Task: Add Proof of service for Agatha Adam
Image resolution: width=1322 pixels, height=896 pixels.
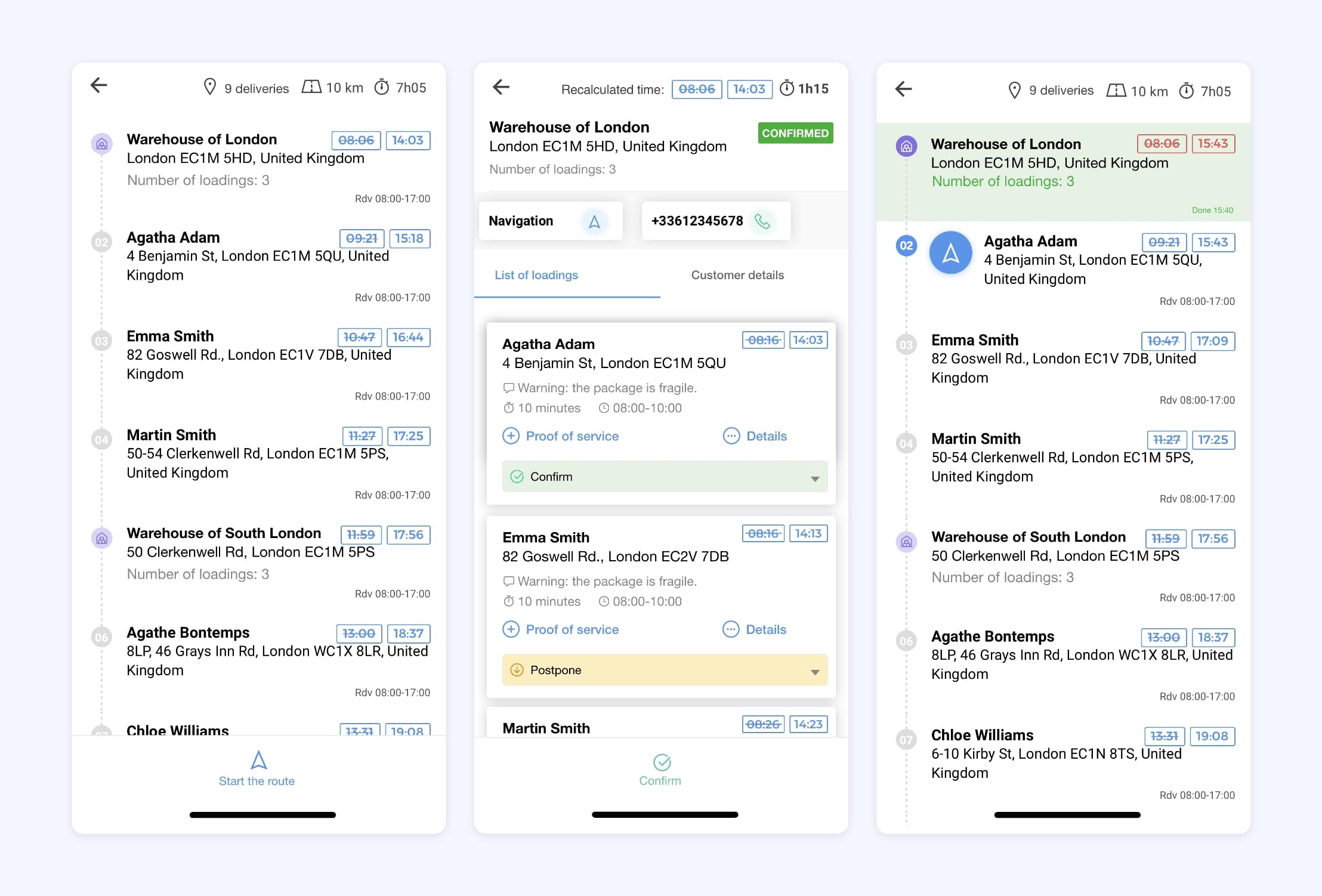Action: pos(561,436)
